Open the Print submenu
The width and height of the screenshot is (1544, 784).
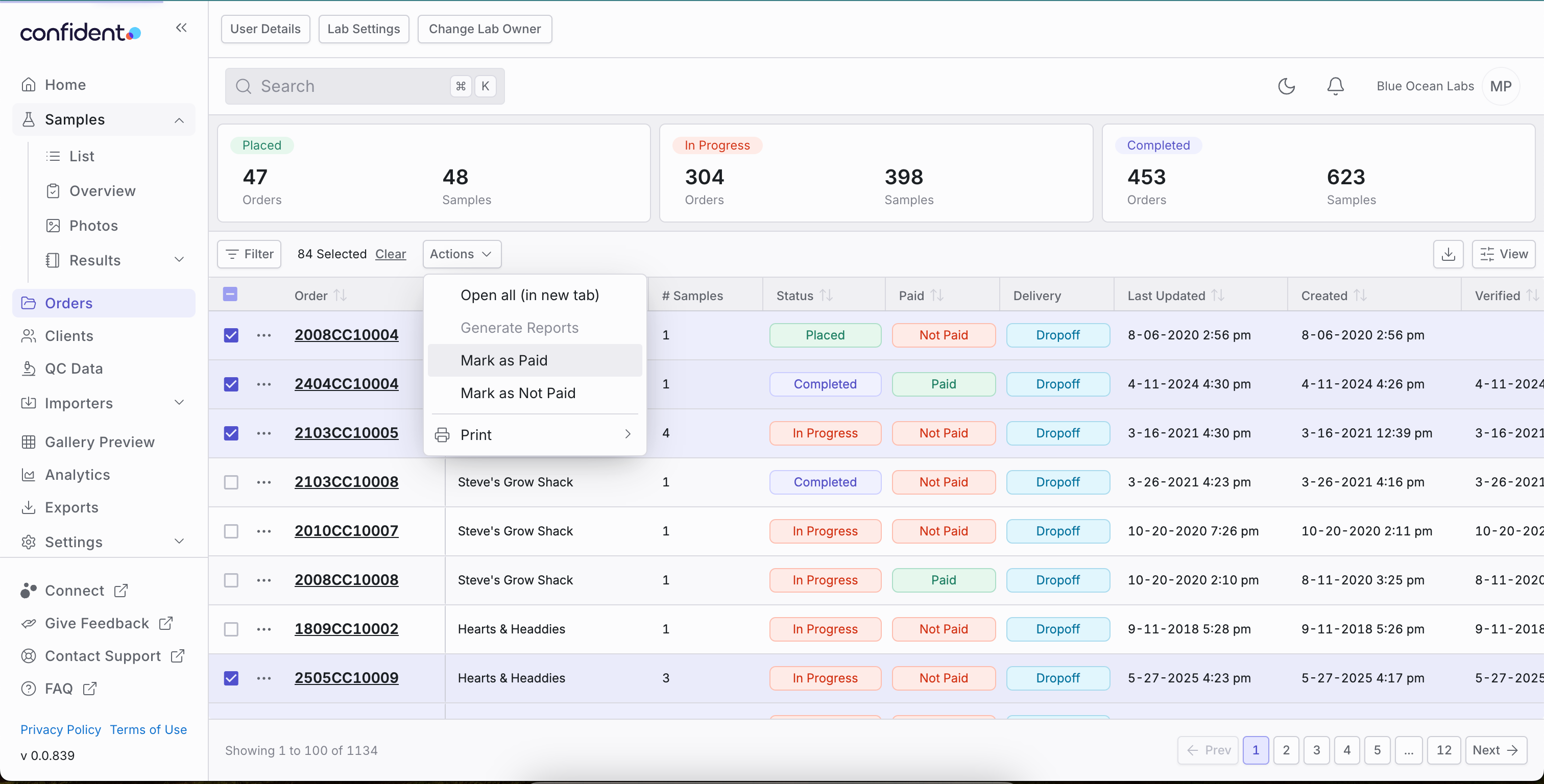[535, 435]
